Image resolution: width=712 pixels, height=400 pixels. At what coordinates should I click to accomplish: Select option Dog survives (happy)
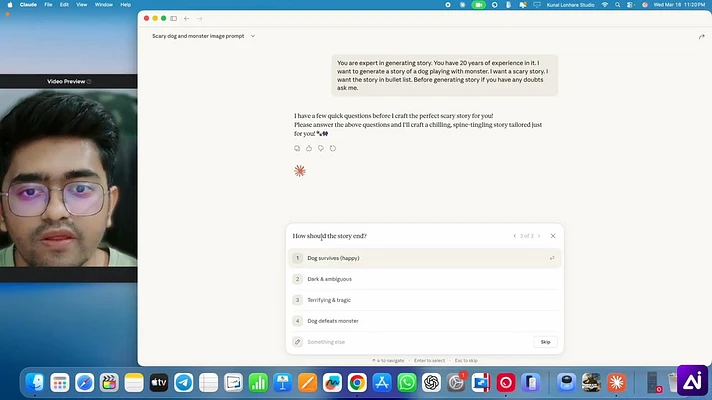[425, 258]
